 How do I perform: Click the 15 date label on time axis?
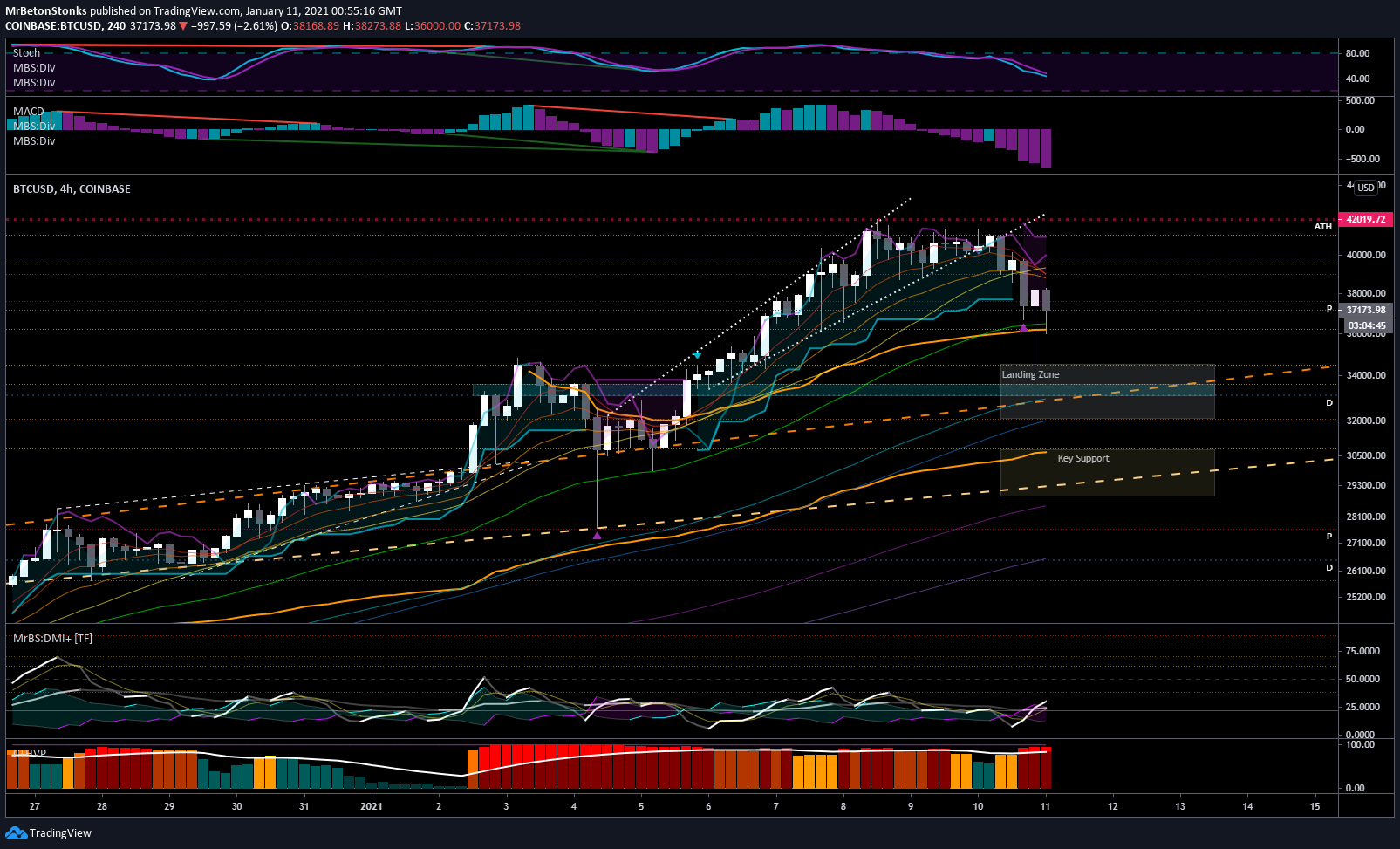(1315, 806)
